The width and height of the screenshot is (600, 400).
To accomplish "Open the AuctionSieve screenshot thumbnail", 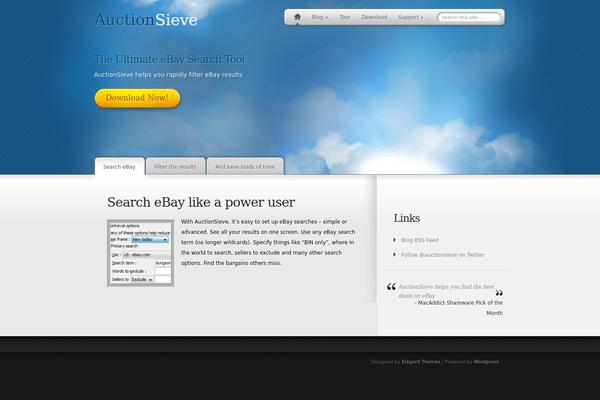I will 140,253.
